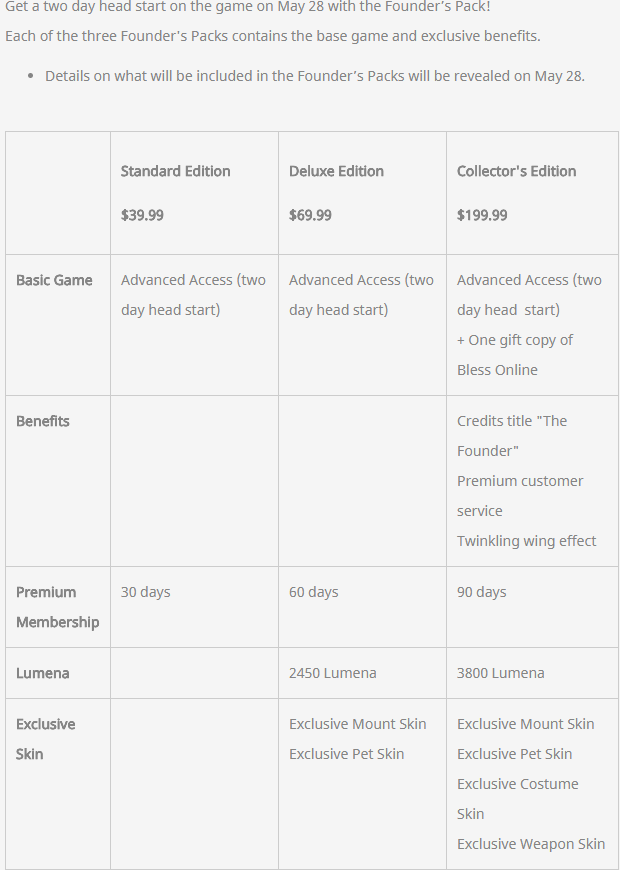Image resolution: width=620 pixels, height=870 pixels.
Task: Click the 30 days membership cell
Action: [146, 592]
